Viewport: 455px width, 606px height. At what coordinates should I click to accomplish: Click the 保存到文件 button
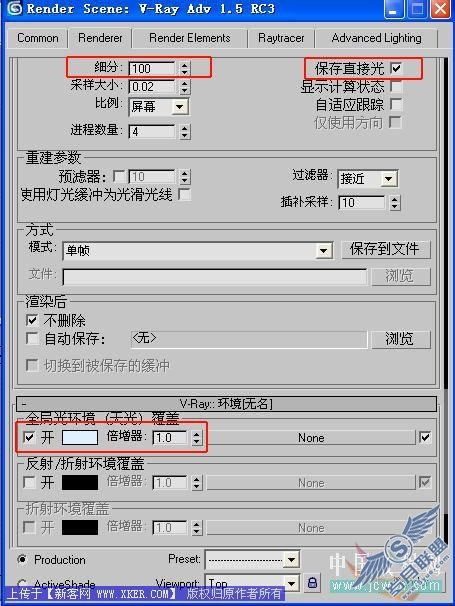coord(385,249)
